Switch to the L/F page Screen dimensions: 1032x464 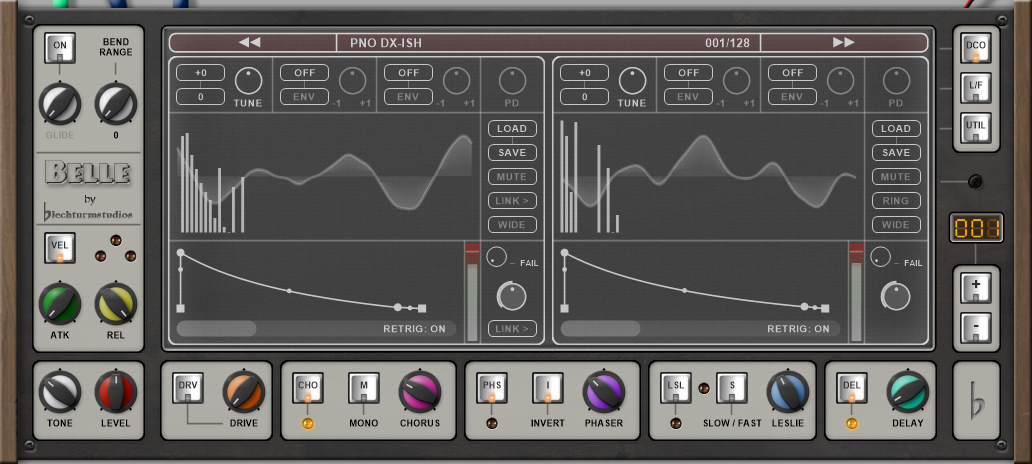click(x=975, y=89)
